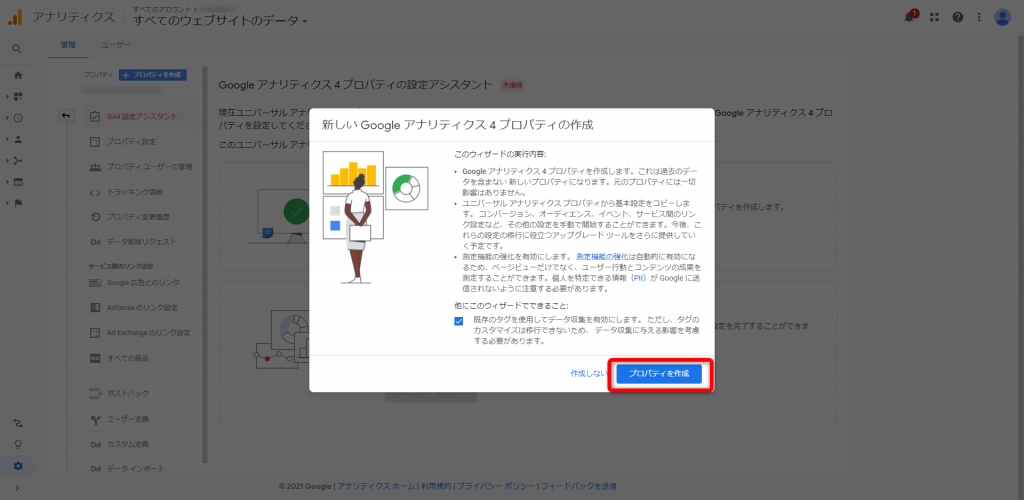Click the 作成しない link in dialog

588,374
